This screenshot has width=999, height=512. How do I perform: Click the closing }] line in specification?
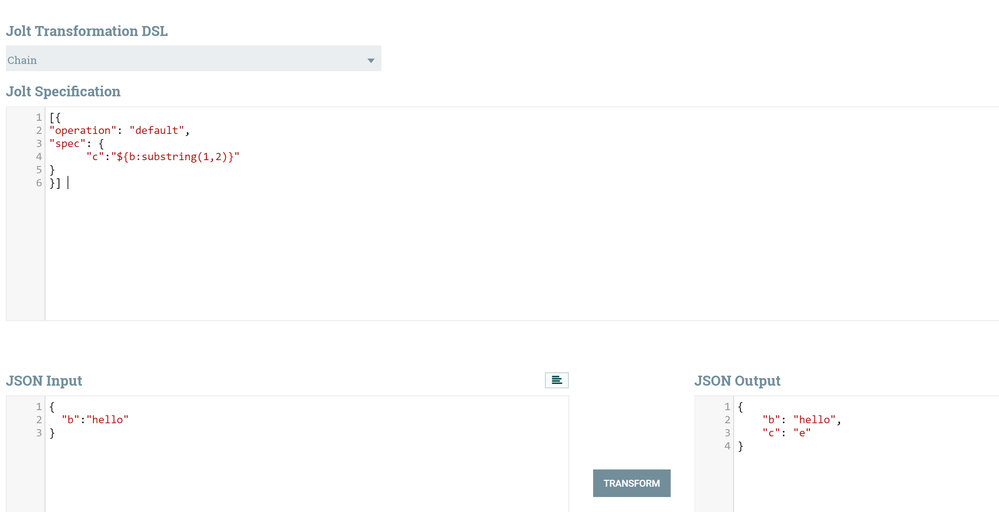point(55,183)
